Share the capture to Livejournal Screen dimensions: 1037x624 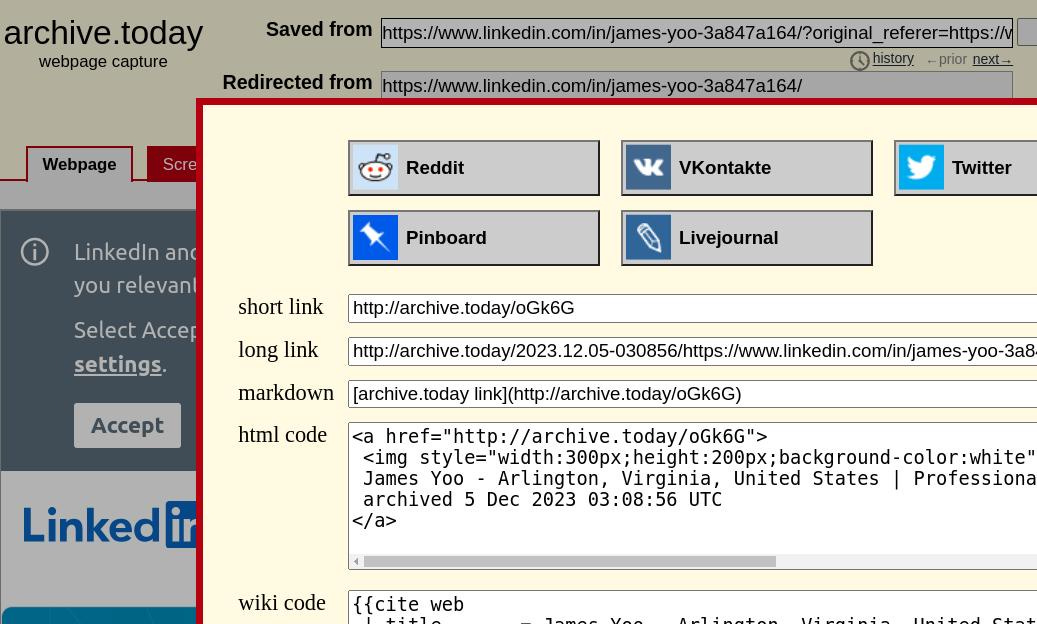click(747, 238)
